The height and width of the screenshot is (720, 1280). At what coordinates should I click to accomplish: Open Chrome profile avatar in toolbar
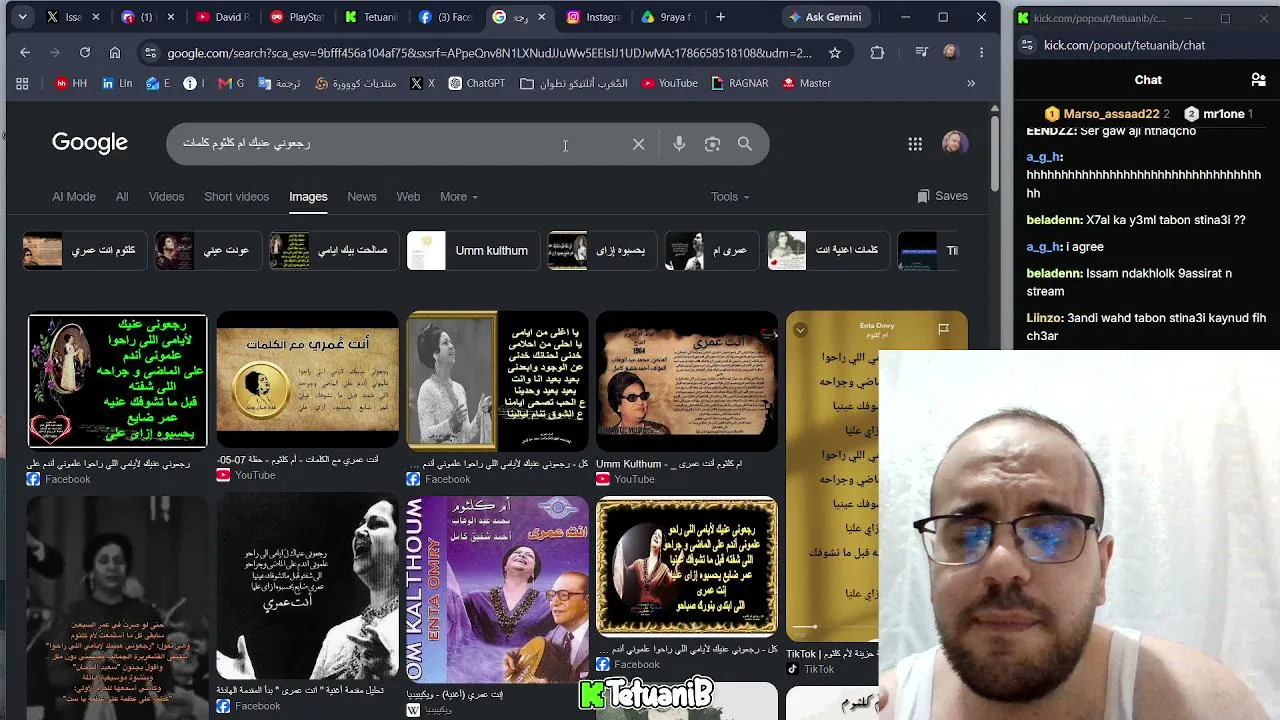coord(950,53)
